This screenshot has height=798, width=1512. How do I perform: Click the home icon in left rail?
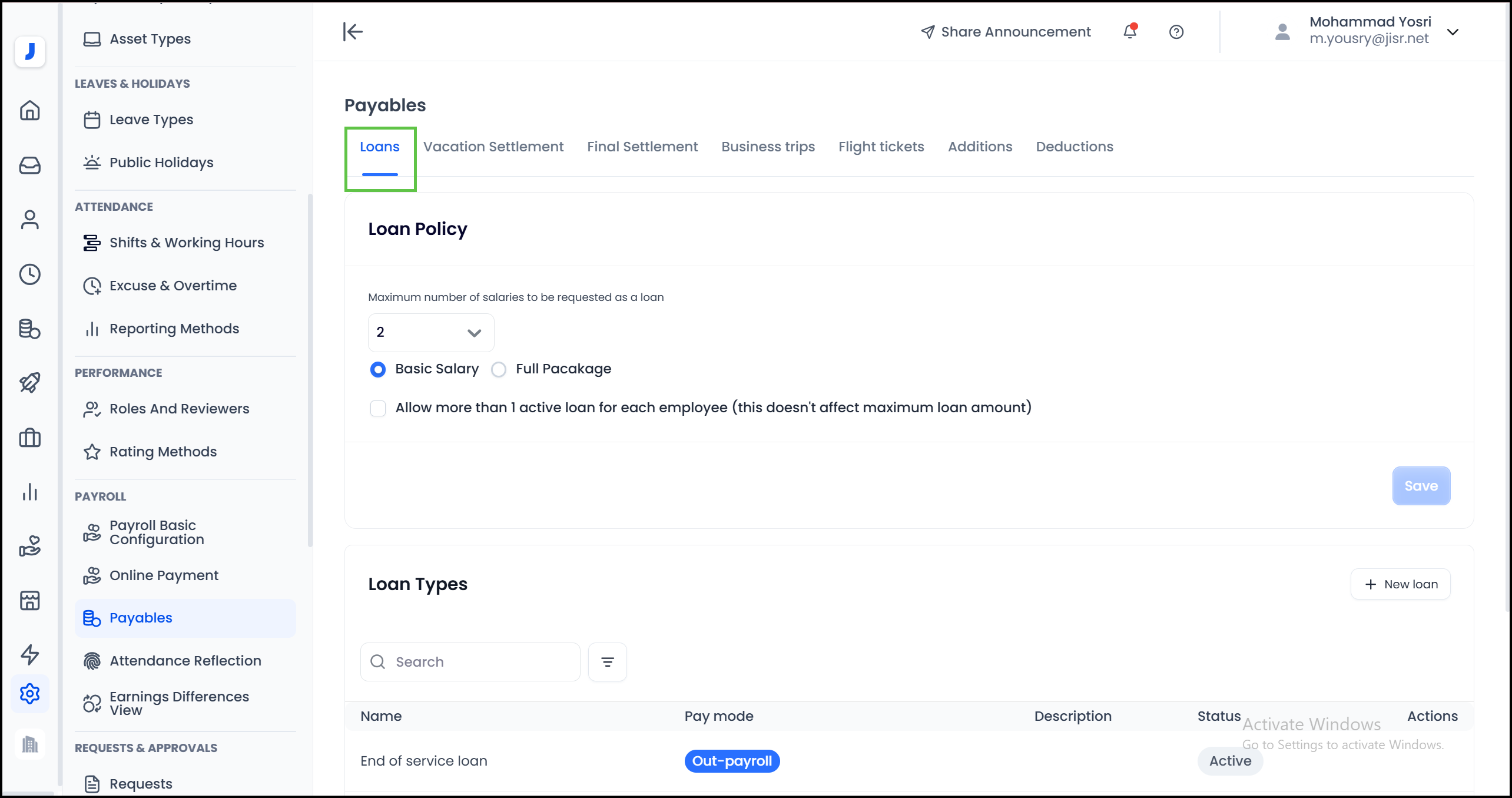29,110
